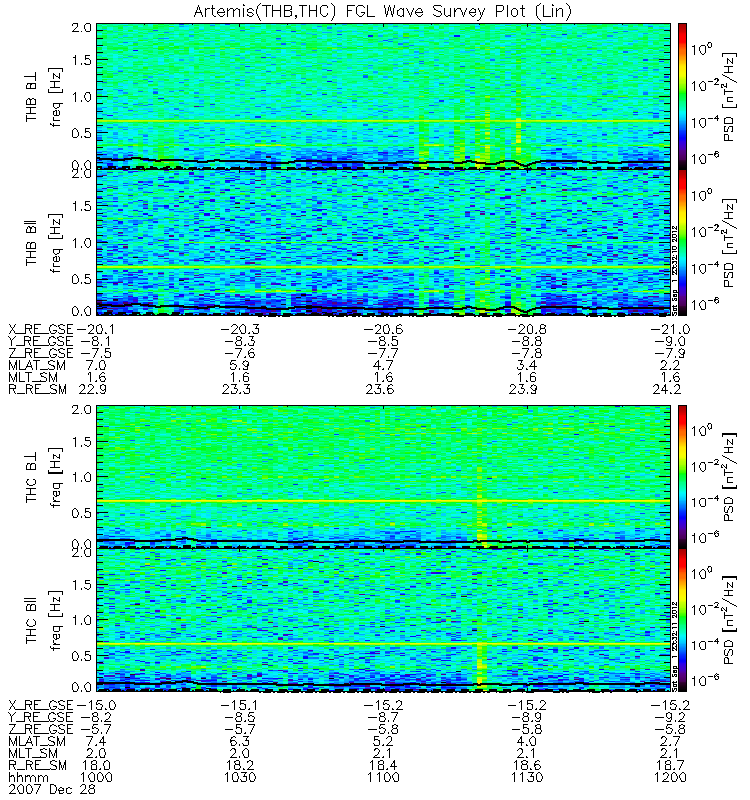Click the Y_RE_GSE value '-8.1'
Image resolution: width=750 pixels, height=800 pixels.
coord(96,341)
